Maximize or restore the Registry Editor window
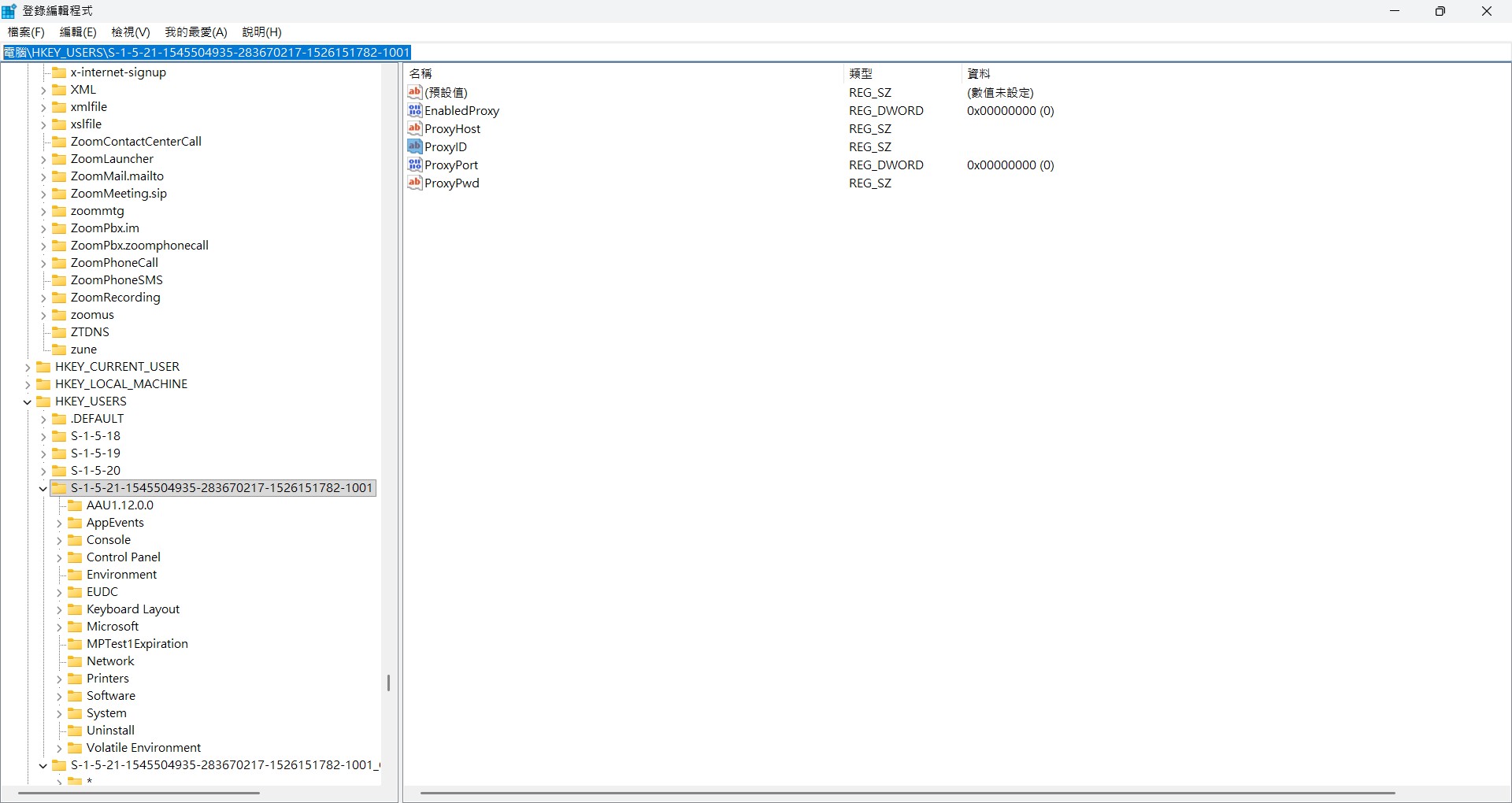 (1440, 11)
